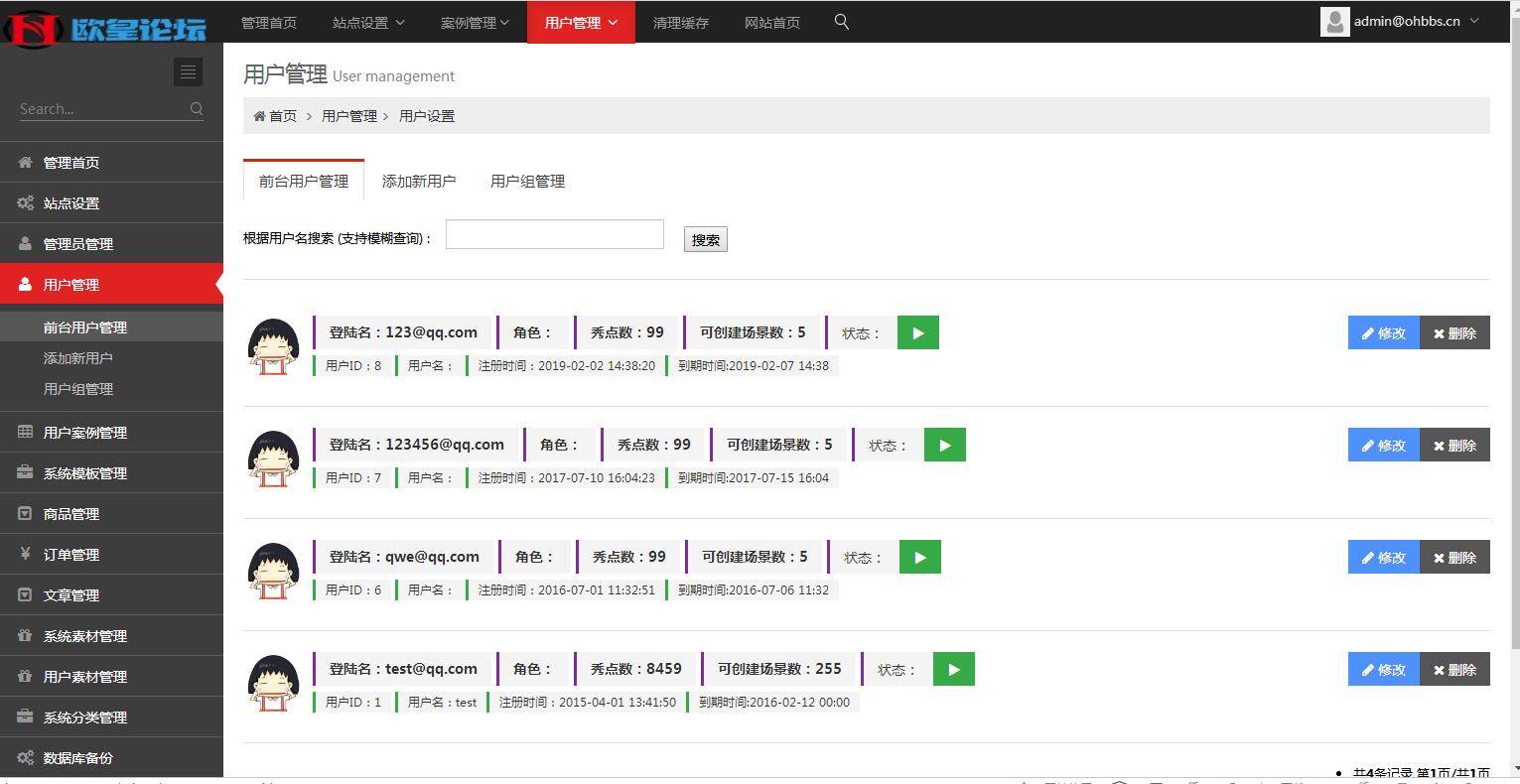Select the 订单管理 yen icon in sidebar
The height and width of the screenshot is (784, 1520).
click(24, 554)
